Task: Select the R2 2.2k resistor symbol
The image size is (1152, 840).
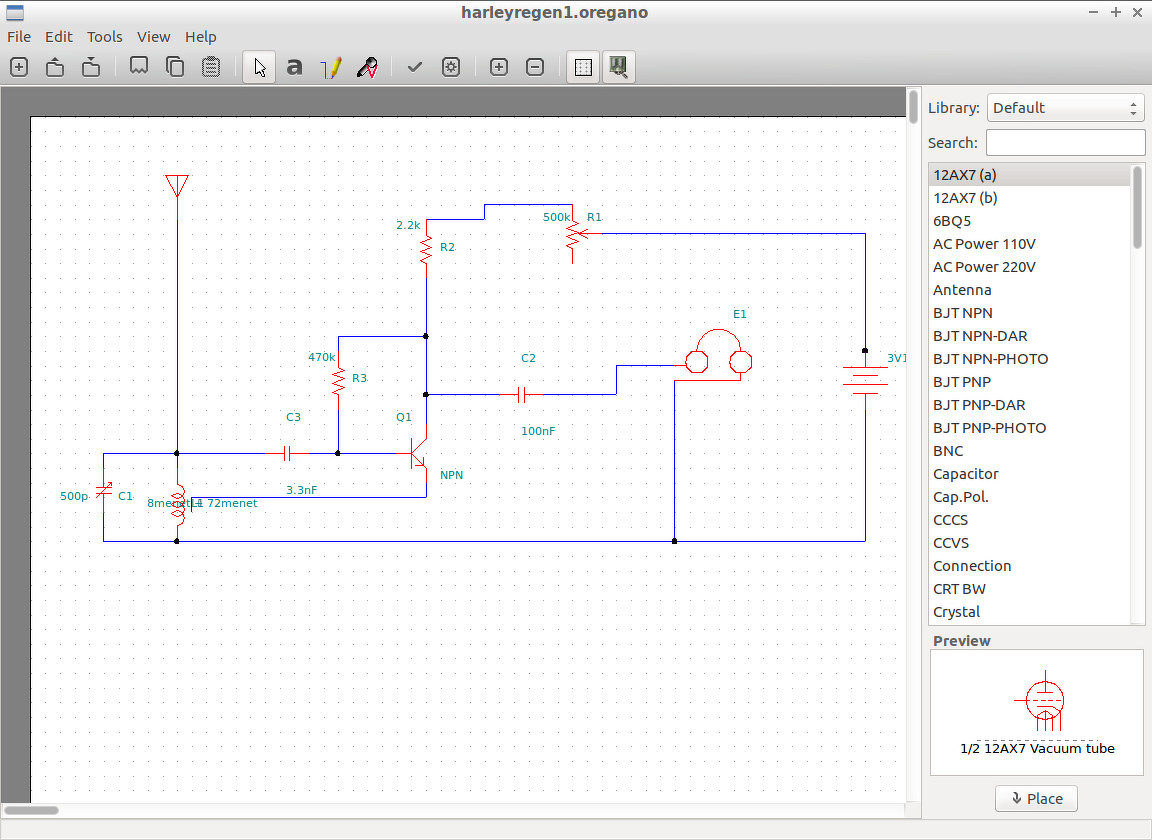Action: tap(426, 248)
